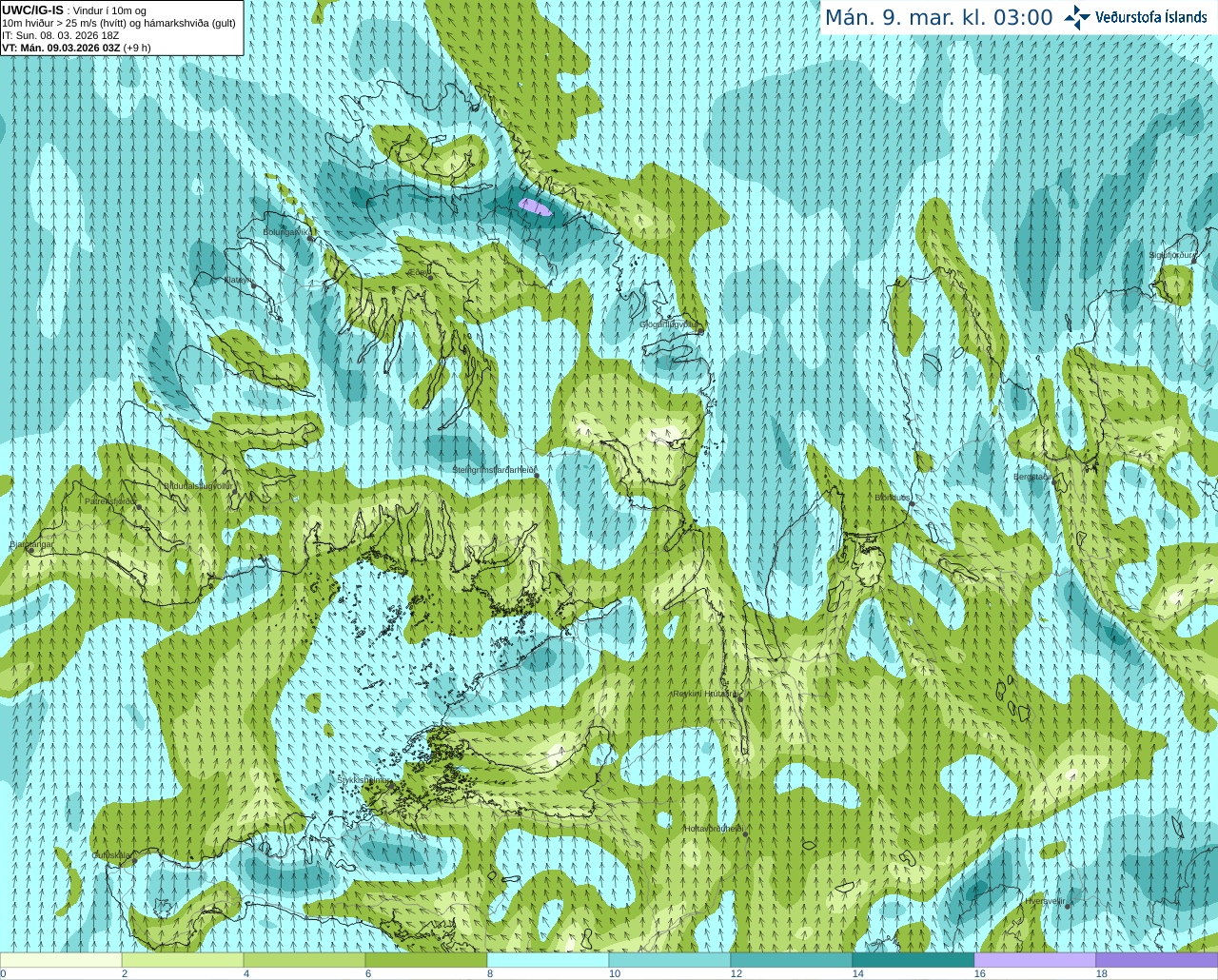Screen dimensions: 1218x980
Task: Click the 0–2 m/s legend swatch
Action: pyautogui.click(x=61, y=960)
